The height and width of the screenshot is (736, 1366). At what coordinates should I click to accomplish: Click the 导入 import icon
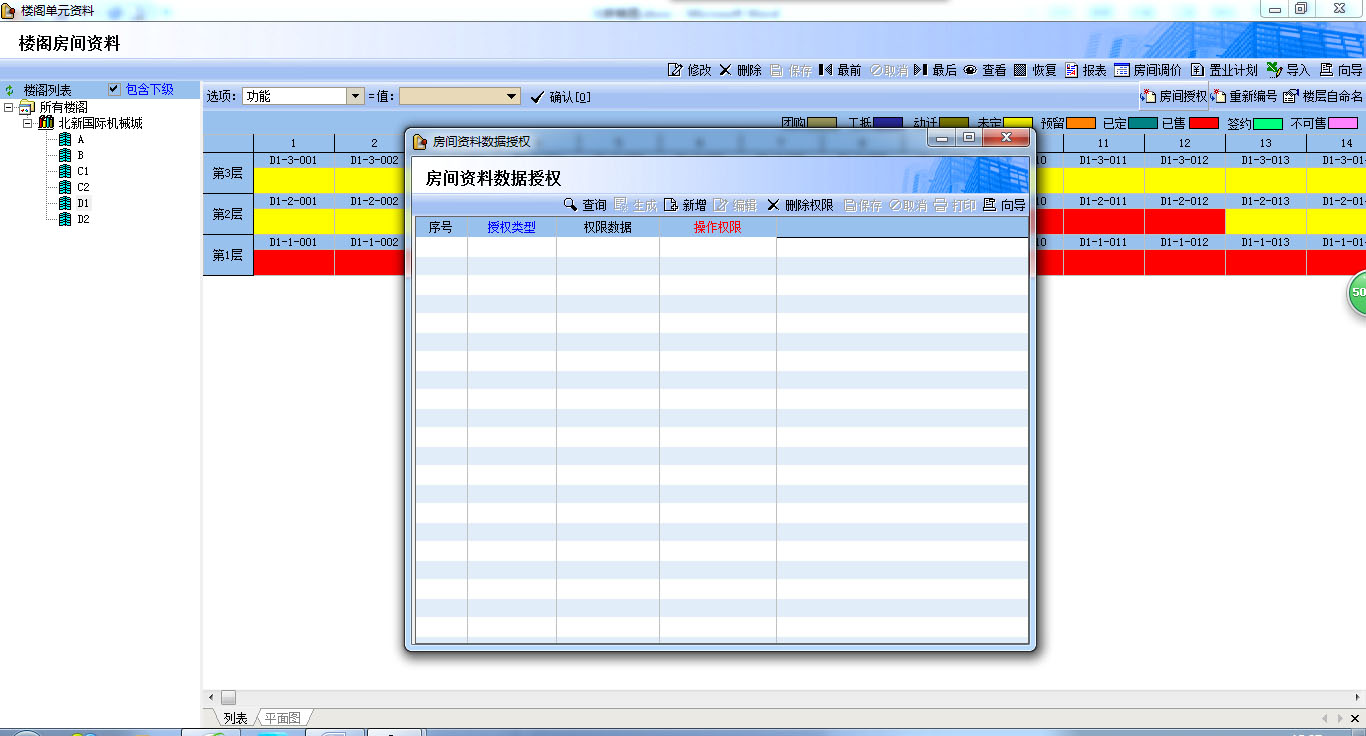[x=1274, y=70]
